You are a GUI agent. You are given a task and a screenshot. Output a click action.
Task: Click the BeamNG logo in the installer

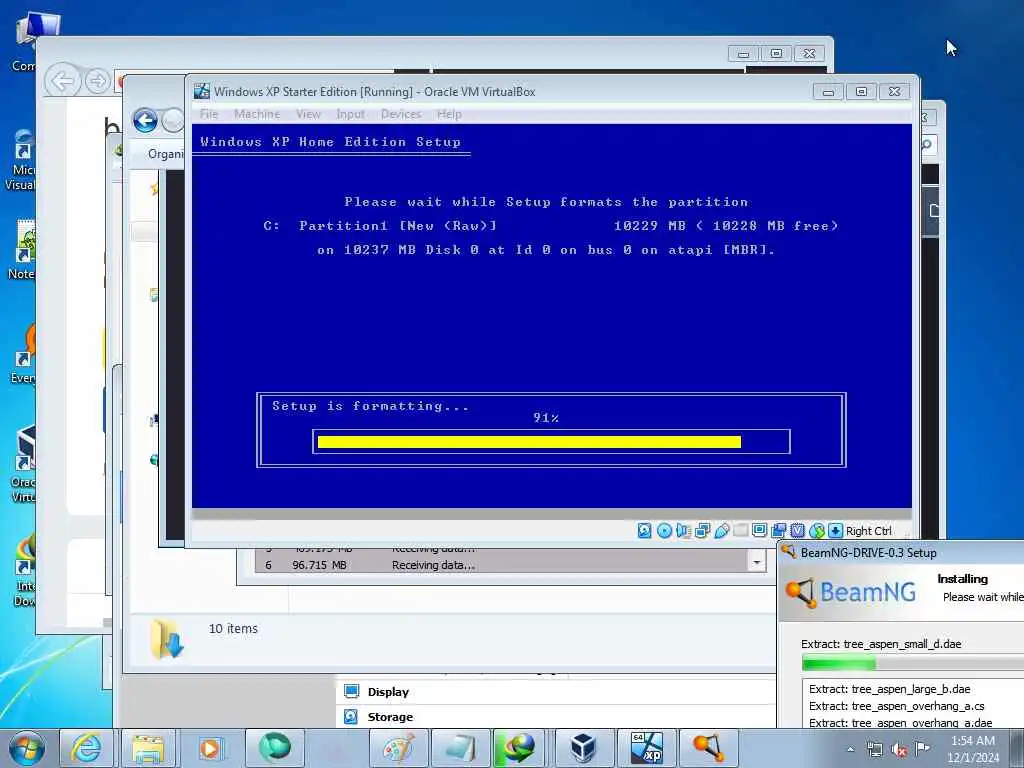point(850,592)
